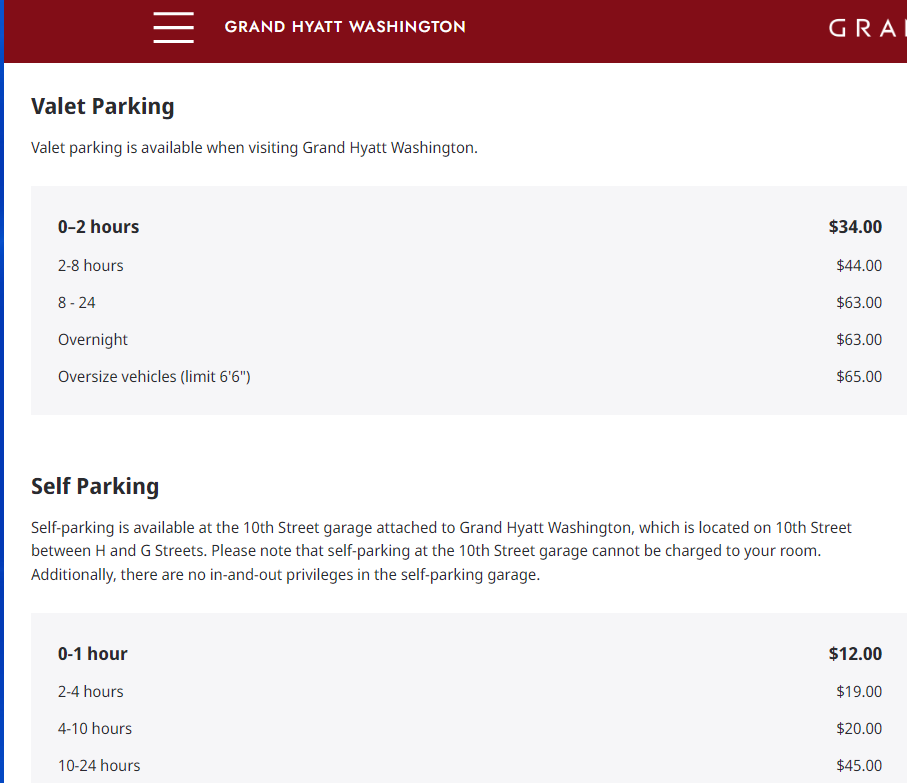The image size is (907, 783).
Task: Click the $65.00 oversize vehicle price
Action: click(859, 377)
